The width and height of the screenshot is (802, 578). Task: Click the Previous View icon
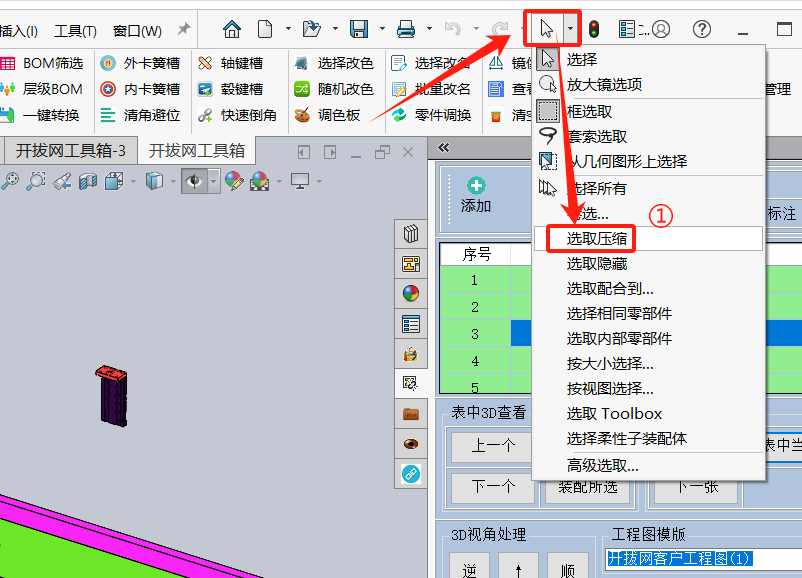click(x=62, y=181)
